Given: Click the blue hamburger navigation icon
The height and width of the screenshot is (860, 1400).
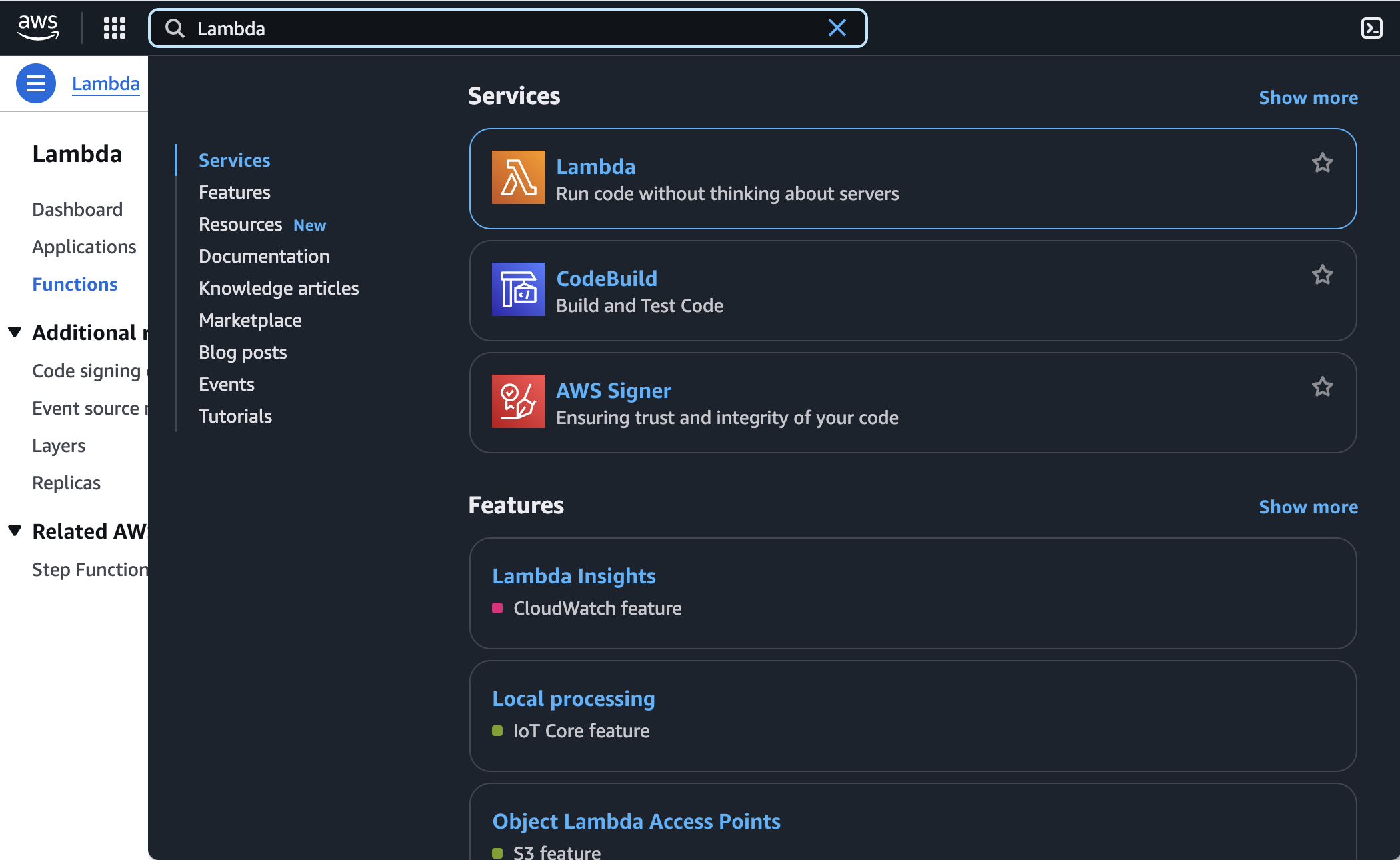Looking at the screenshot, I should pyautogui.click(x=36, y=83).
